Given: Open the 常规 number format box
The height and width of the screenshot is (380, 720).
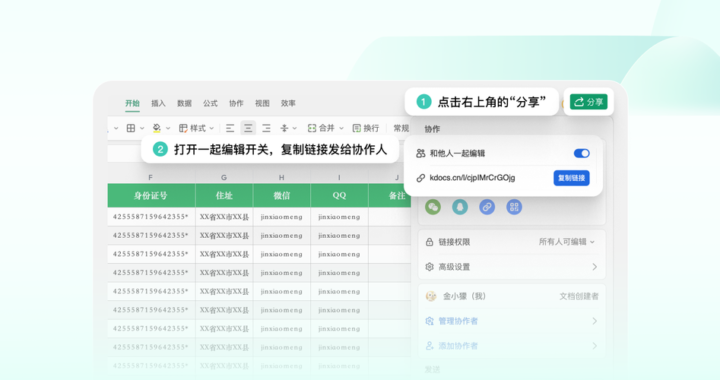Looking at the screenshot, I should tap(401, 128).
